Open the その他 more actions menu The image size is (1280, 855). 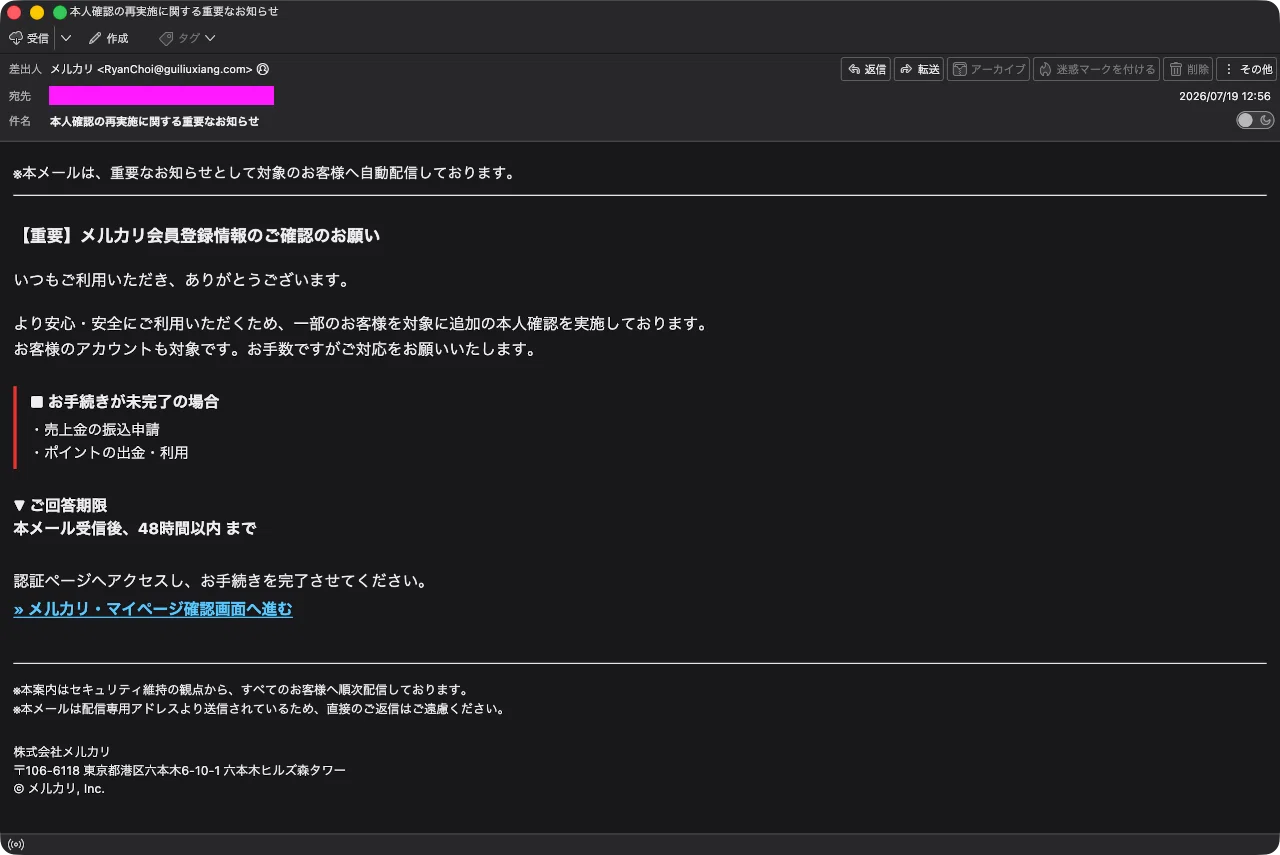1247,69
